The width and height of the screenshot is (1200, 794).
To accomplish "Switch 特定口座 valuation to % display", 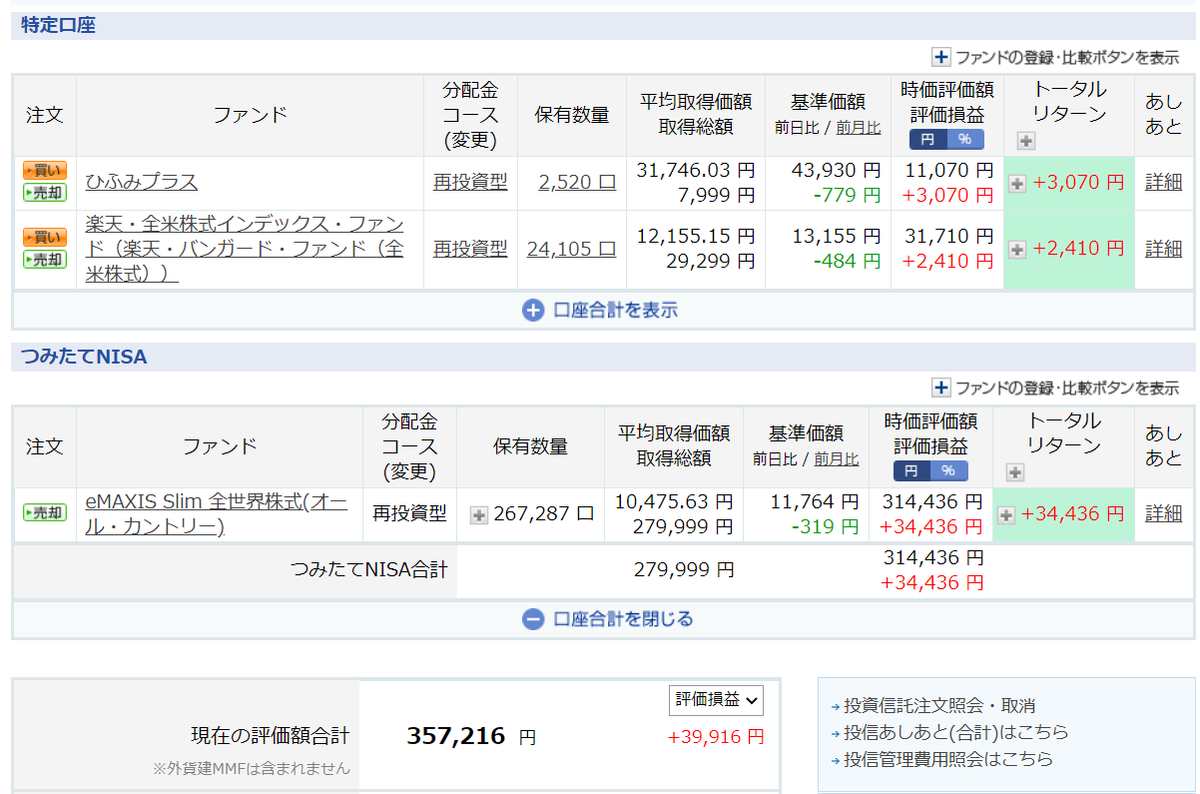I will click(x=965, y=139).
